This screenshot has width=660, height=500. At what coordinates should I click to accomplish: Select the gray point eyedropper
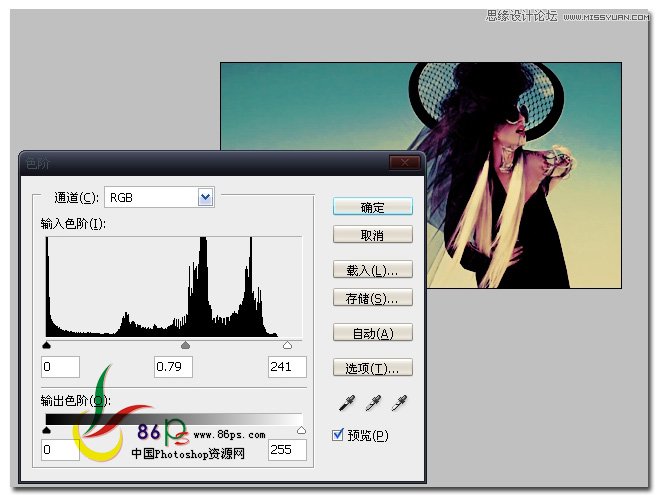[373, 403]
